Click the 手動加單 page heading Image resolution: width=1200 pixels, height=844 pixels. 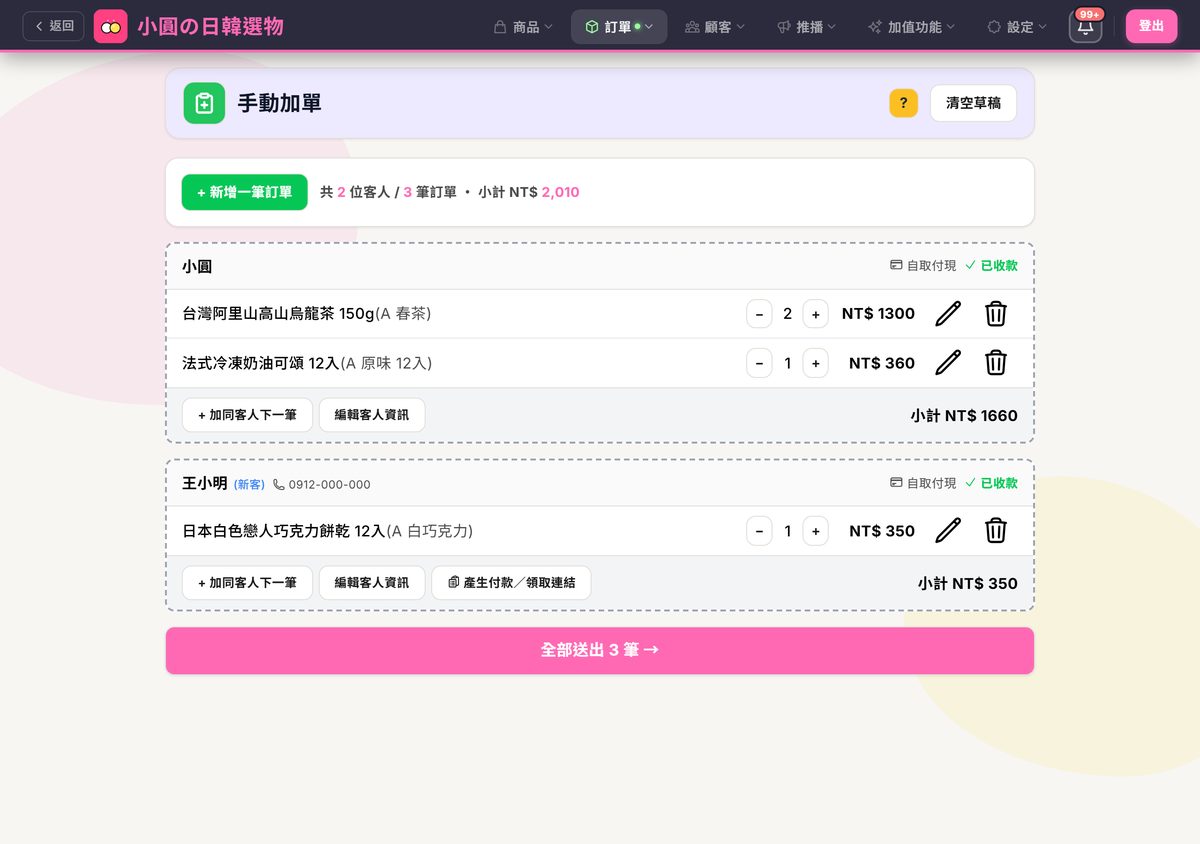pos(279,103)
